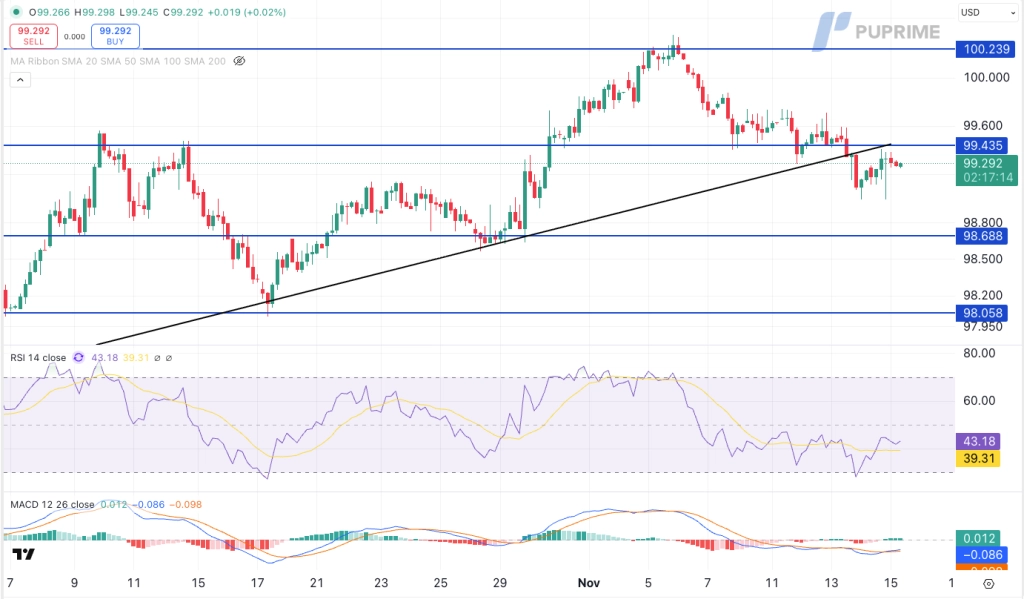Toggle the first RSI hide icon

[x=157, y=357]
